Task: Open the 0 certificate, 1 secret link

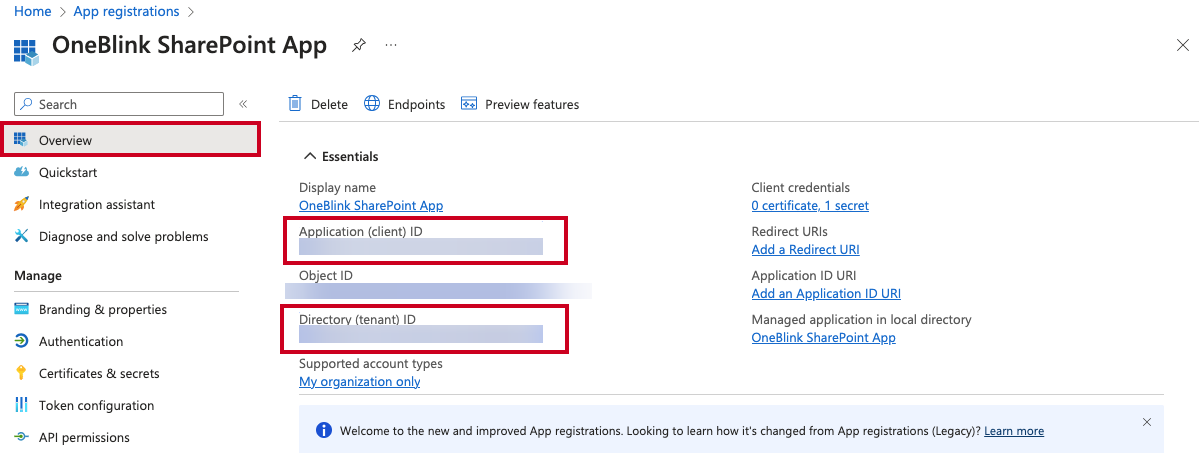Action: click(810, 205)
